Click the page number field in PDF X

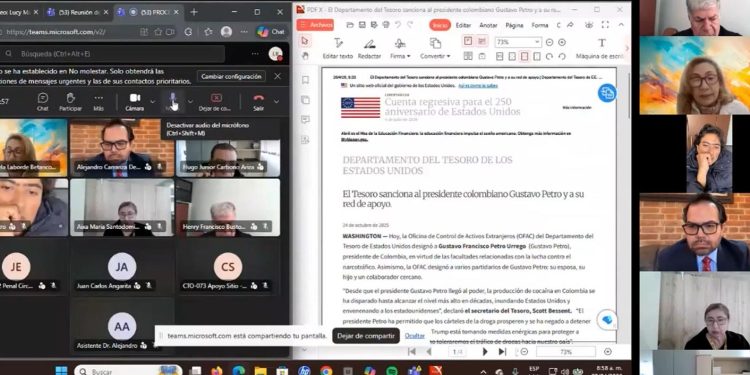457,352
